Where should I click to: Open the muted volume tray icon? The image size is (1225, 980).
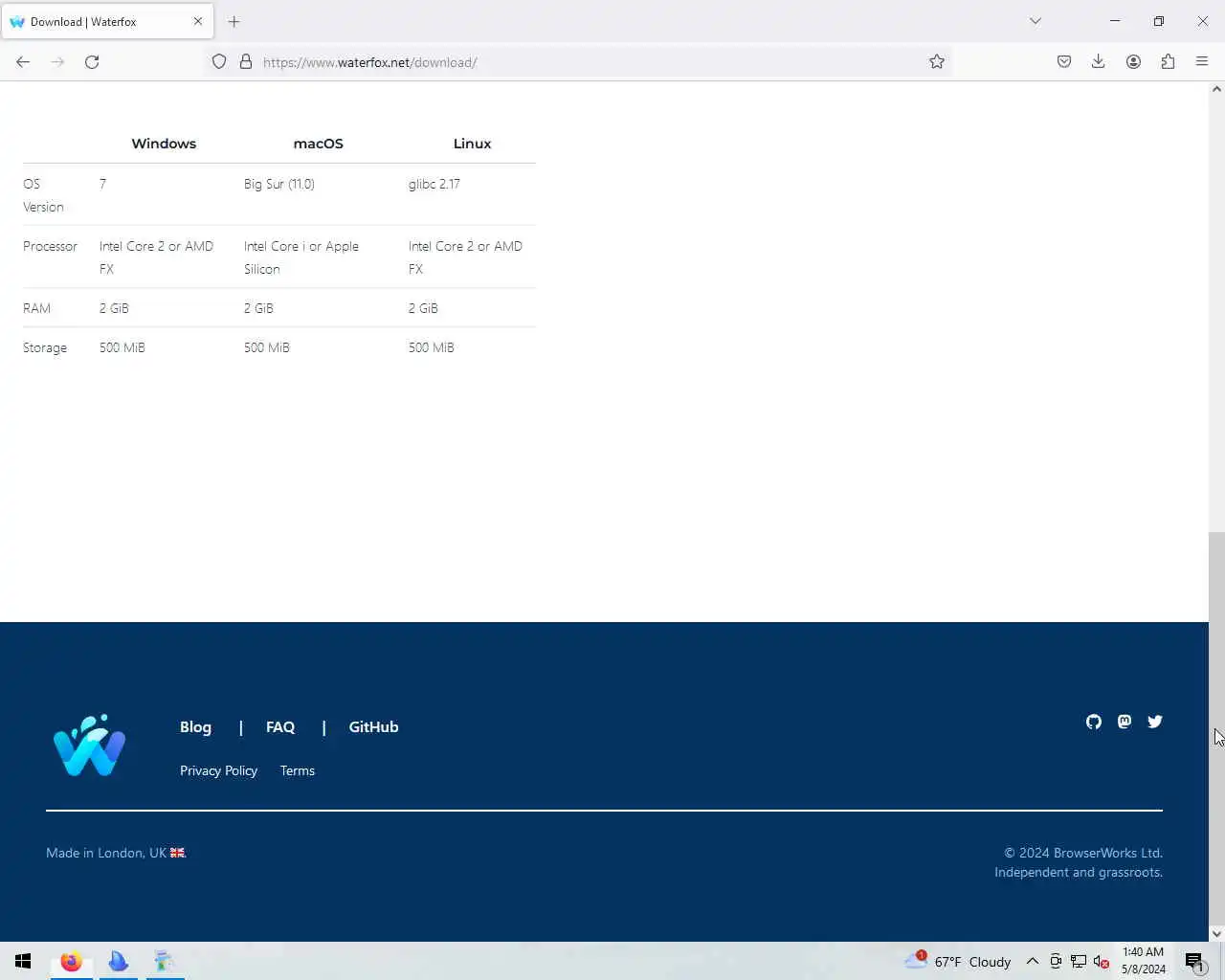pyautogui.click(x=1102, y=962)
